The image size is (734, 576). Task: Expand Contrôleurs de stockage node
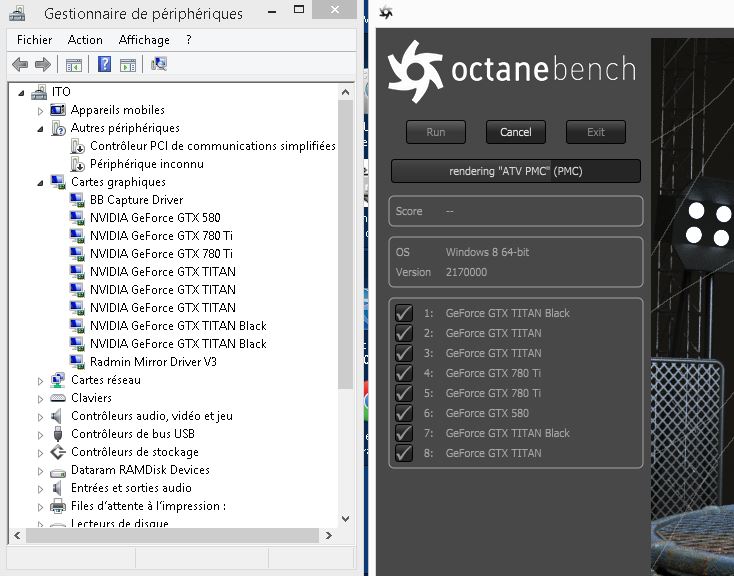click(40, 453)
